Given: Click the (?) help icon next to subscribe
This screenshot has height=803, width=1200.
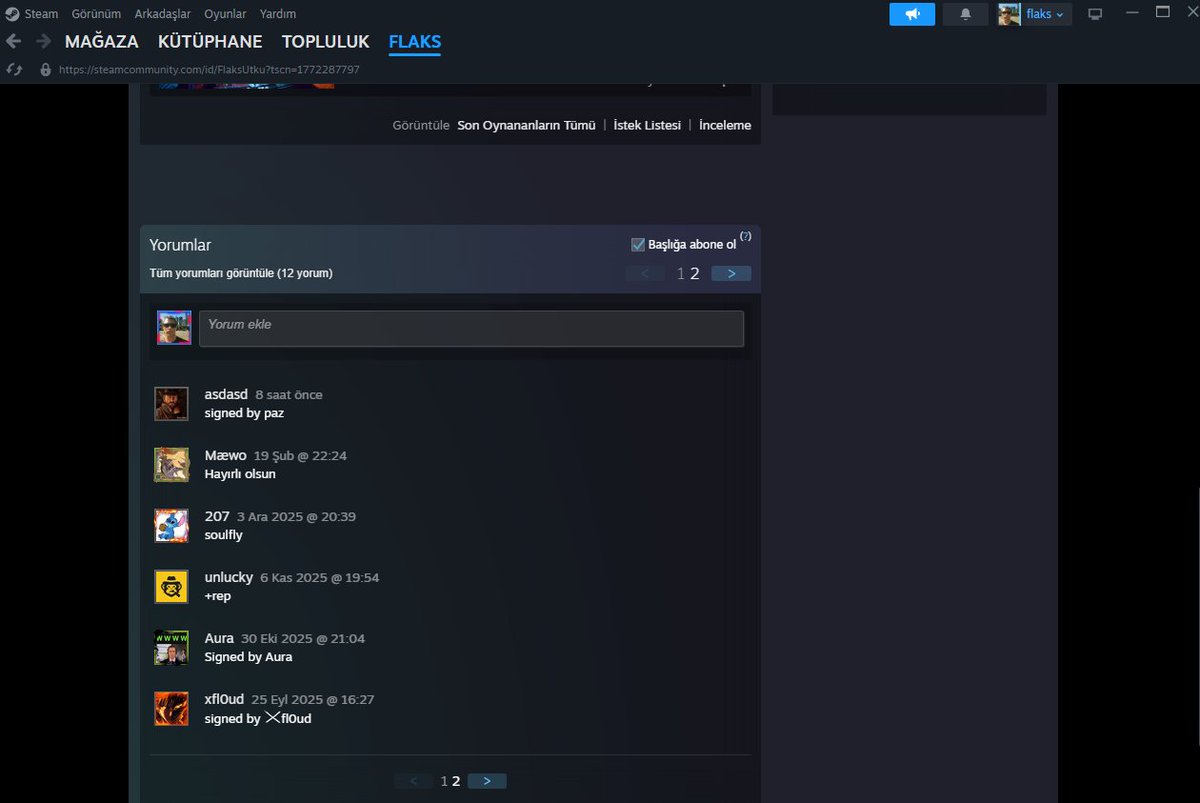Looking at the screenshot, I should click(745, 236).
